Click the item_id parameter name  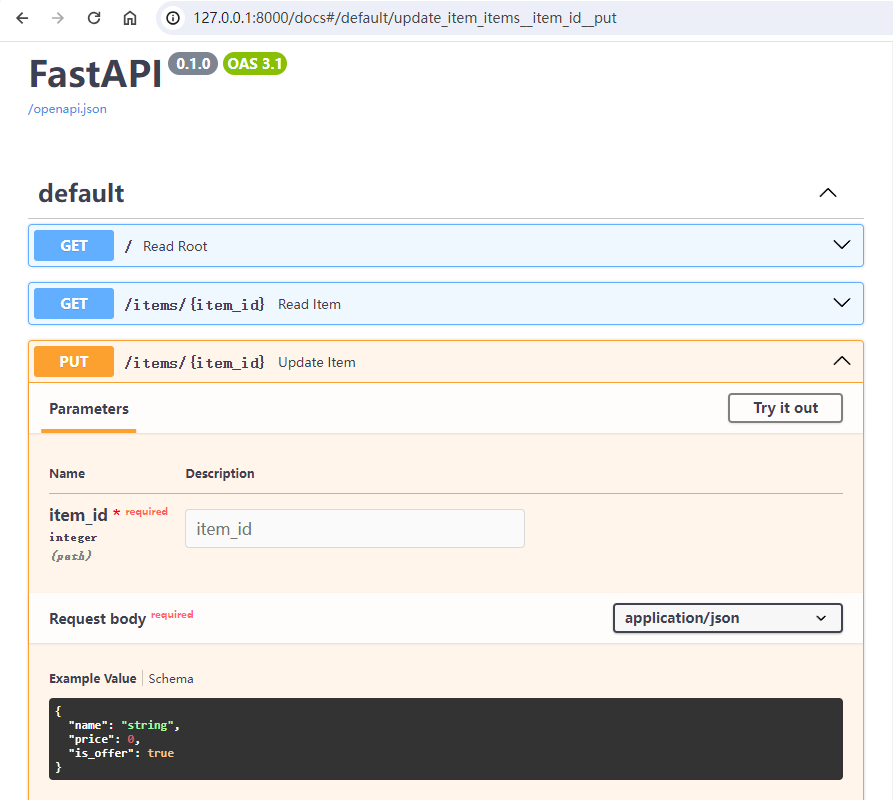click(x=78, y=515)
